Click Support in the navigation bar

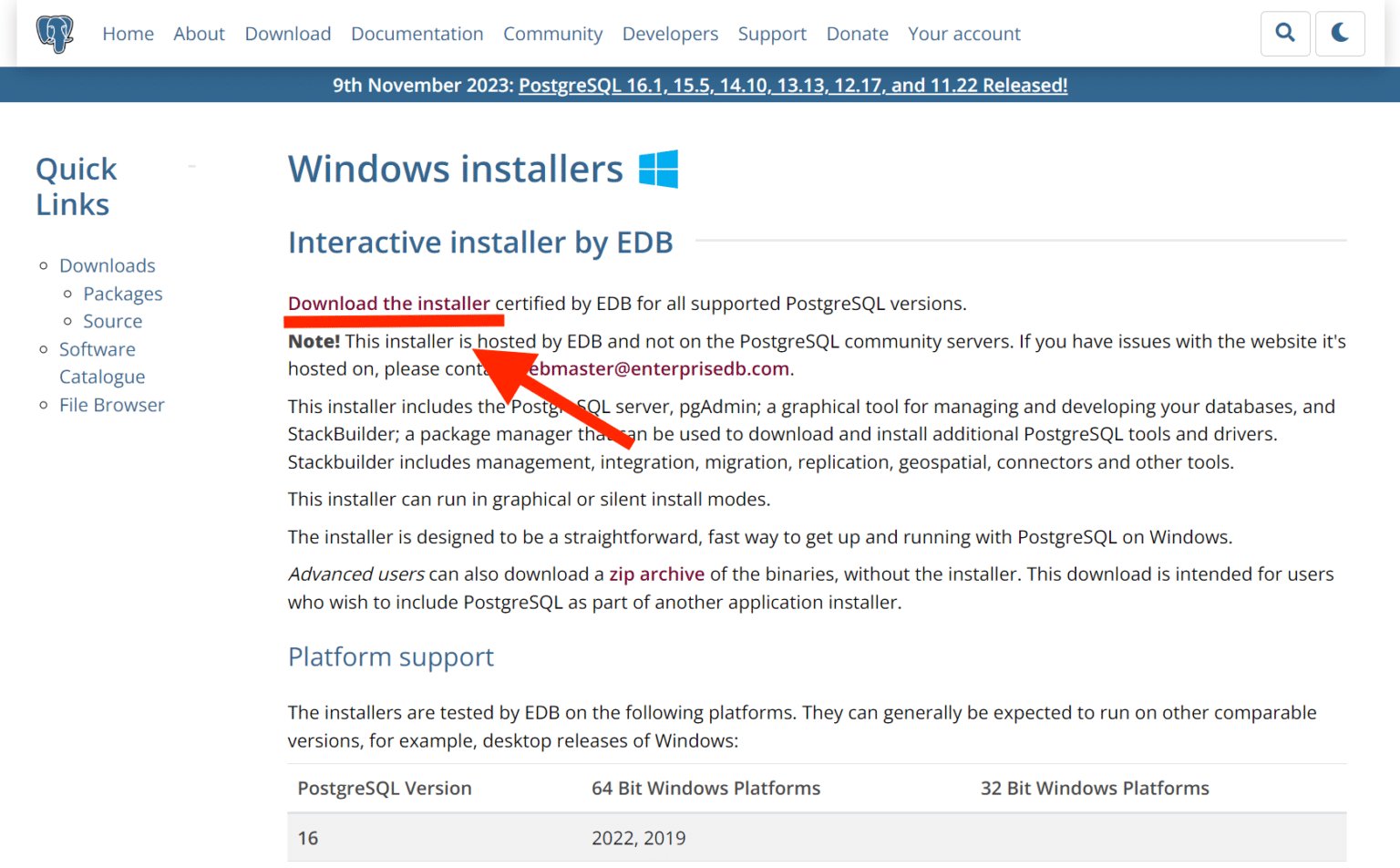point(772,34)
